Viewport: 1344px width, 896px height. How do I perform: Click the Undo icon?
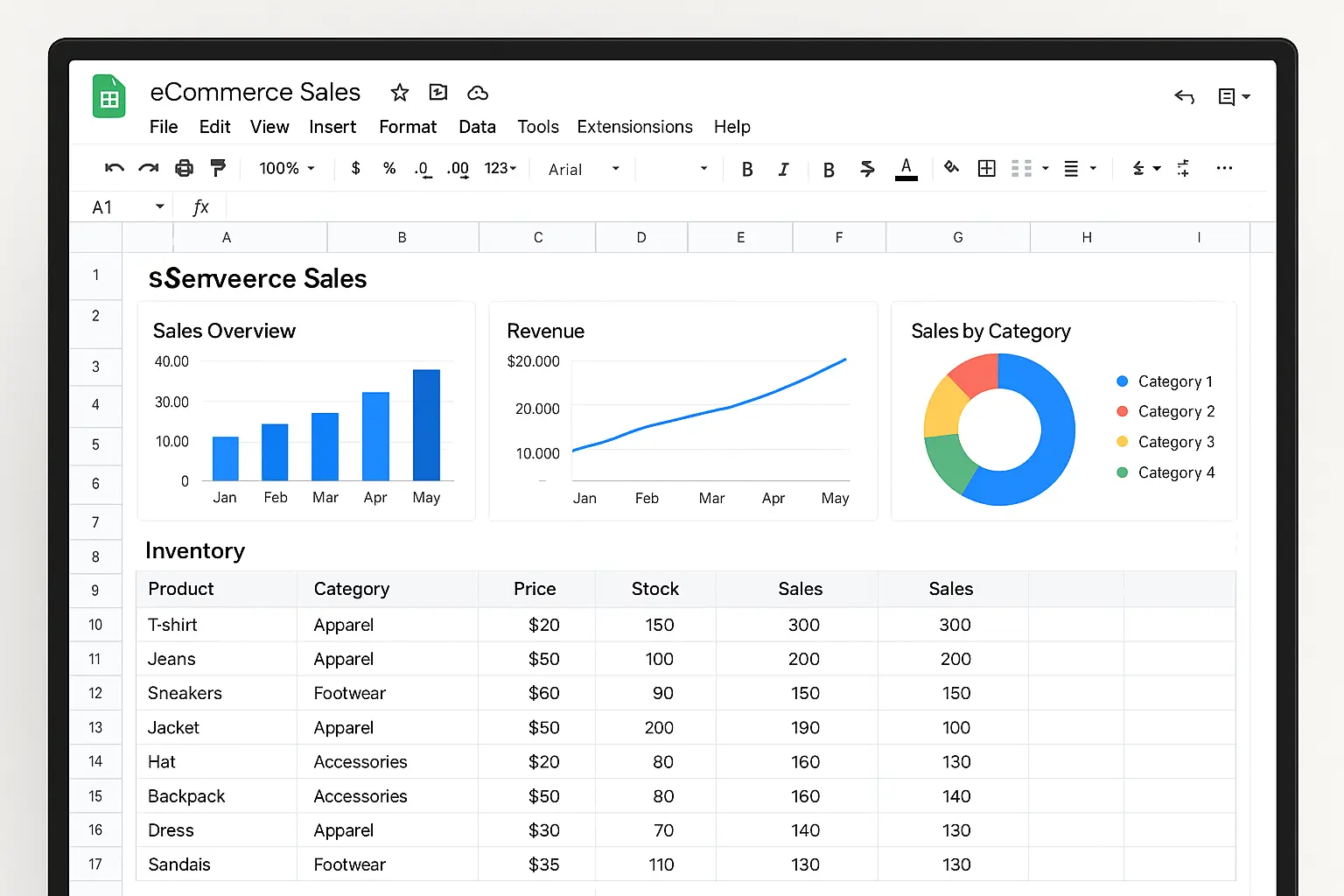pos(115,168)
